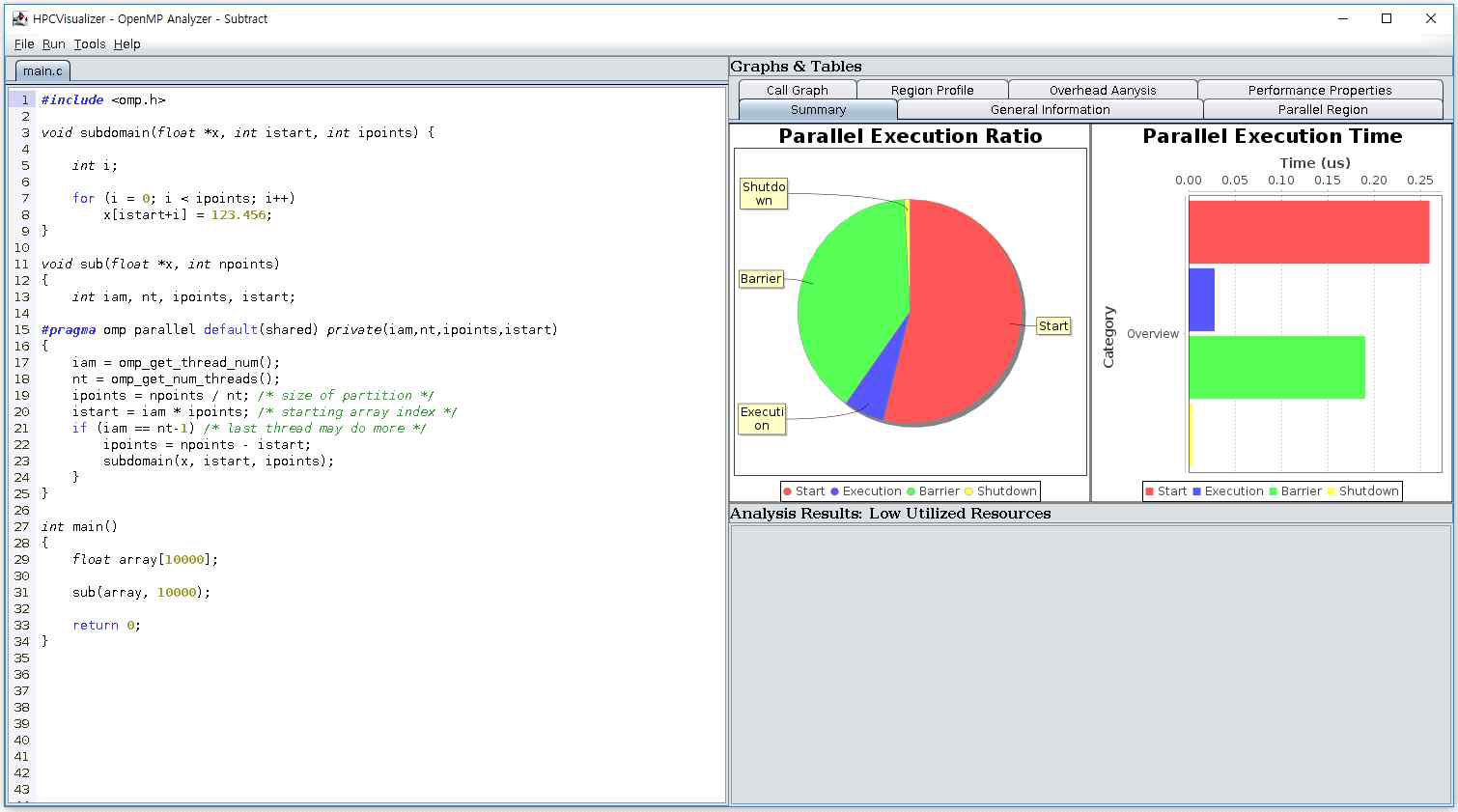
Task: Click the sub(array, 10000) code line
Action: pos(141,592)
